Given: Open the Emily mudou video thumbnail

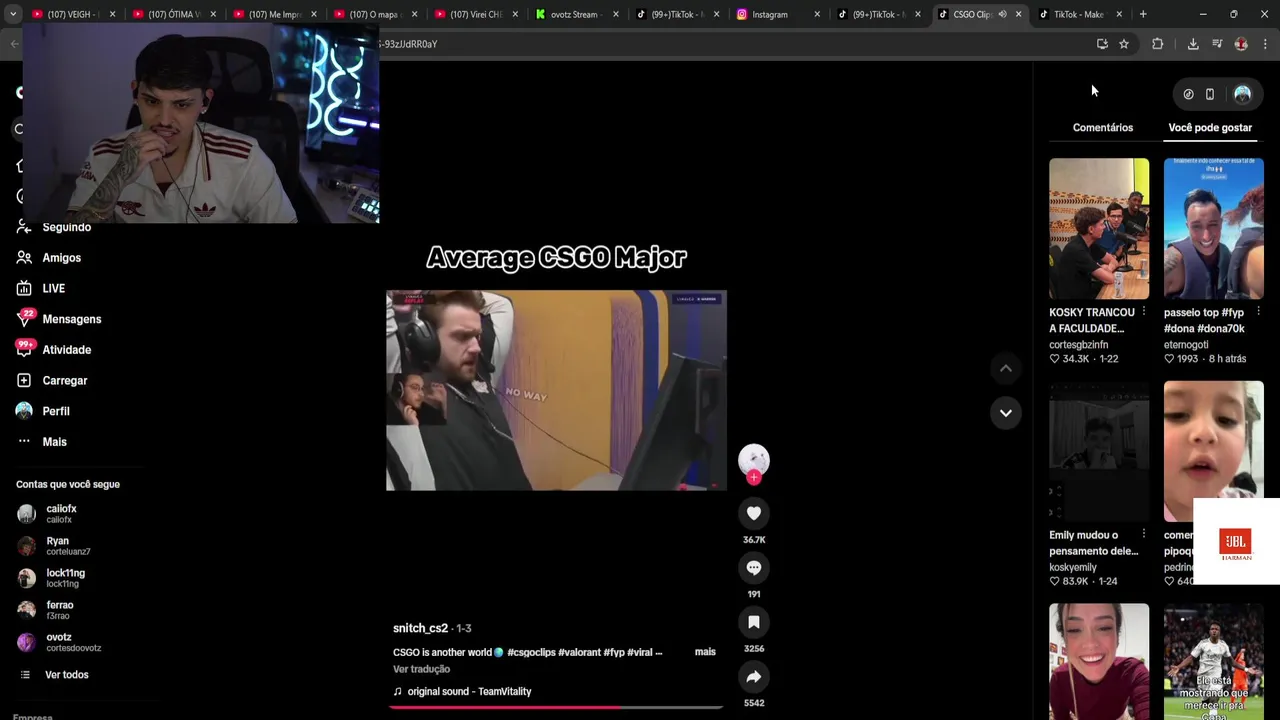Looking at the screenshot, I should pyautogui.click(x=1099, y=451).
